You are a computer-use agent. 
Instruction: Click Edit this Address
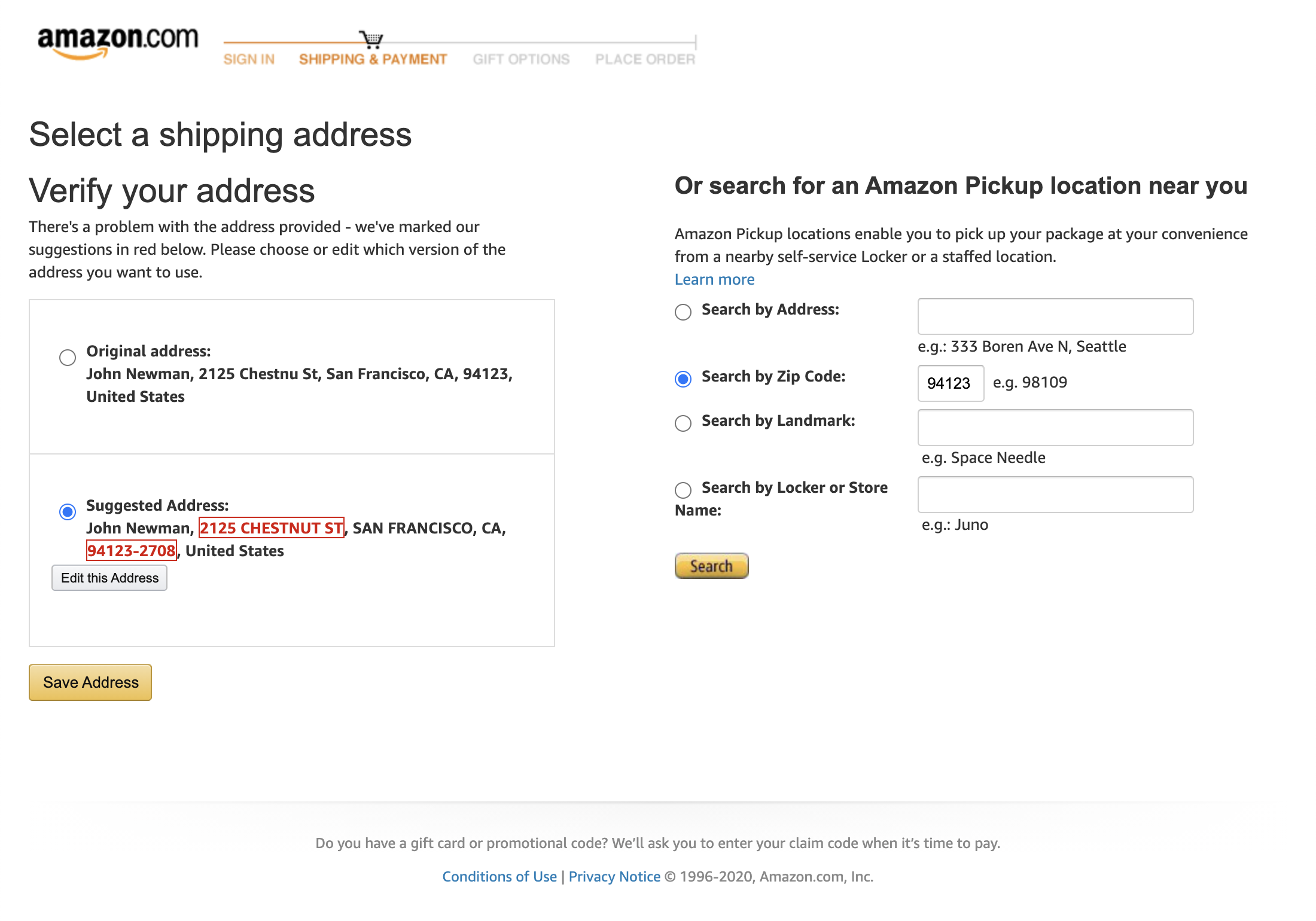click(109, 578)
